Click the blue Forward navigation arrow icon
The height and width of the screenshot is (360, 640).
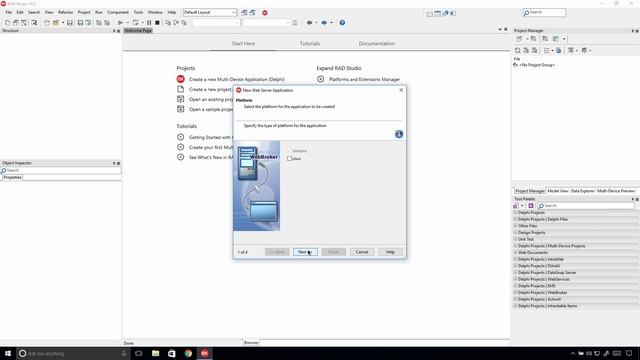[x=324, y=23]
